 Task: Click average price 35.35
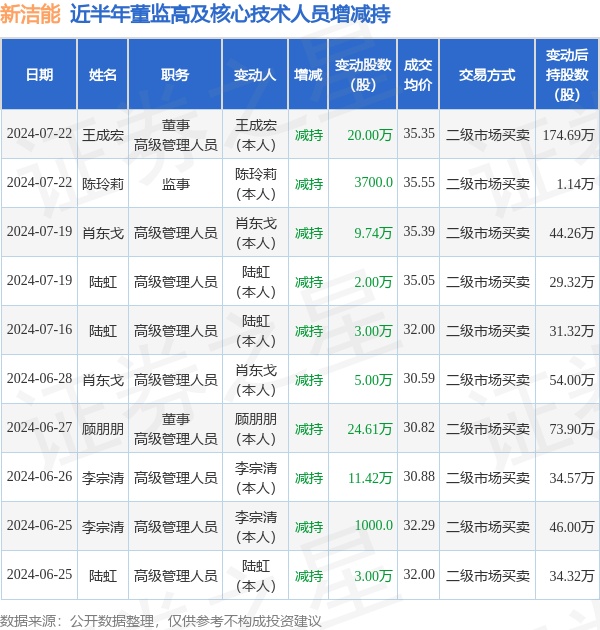(419, 134)
